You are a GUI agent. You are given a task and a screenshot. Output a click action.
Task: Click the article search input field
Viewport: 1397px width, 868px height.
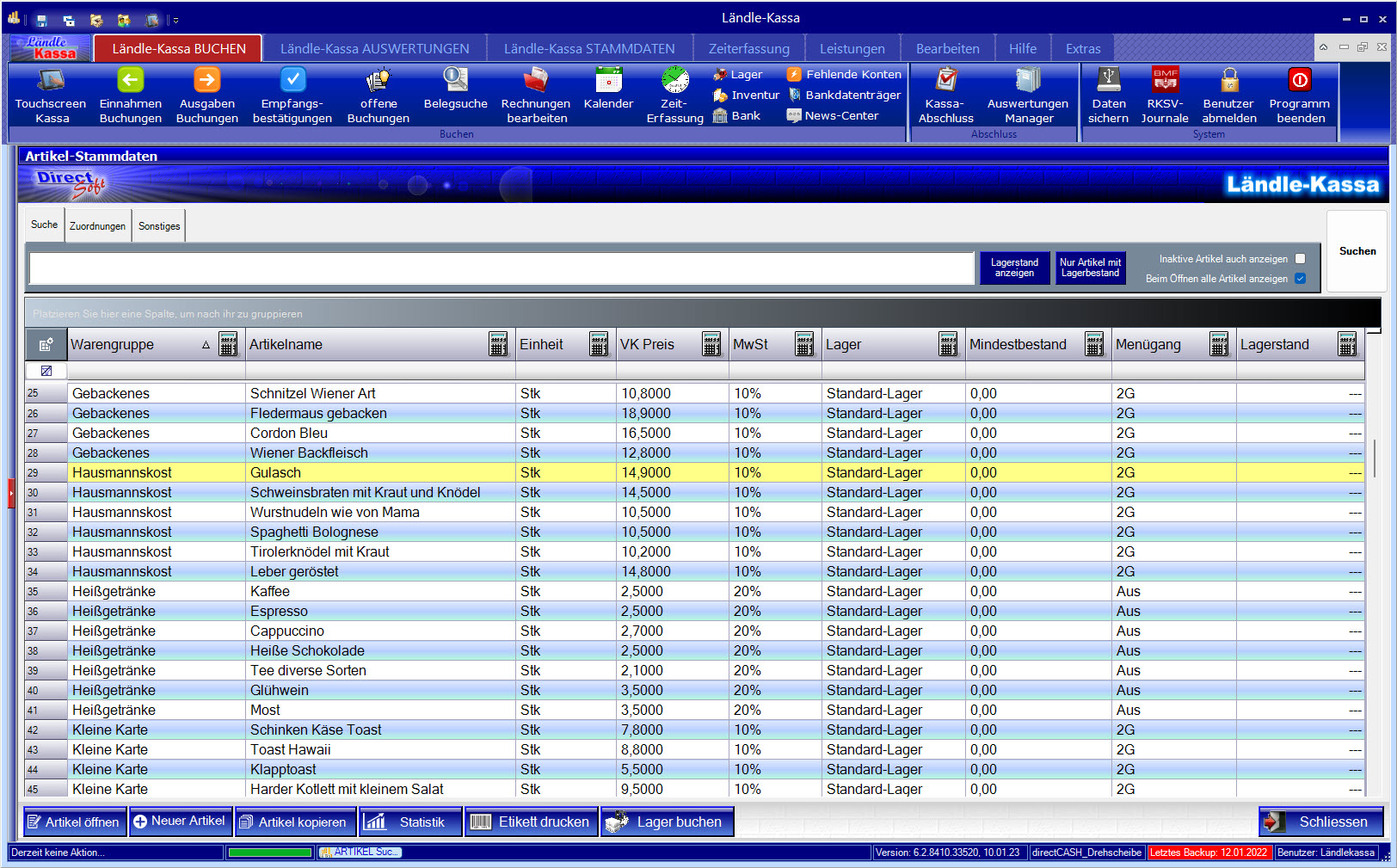(502, 268)
